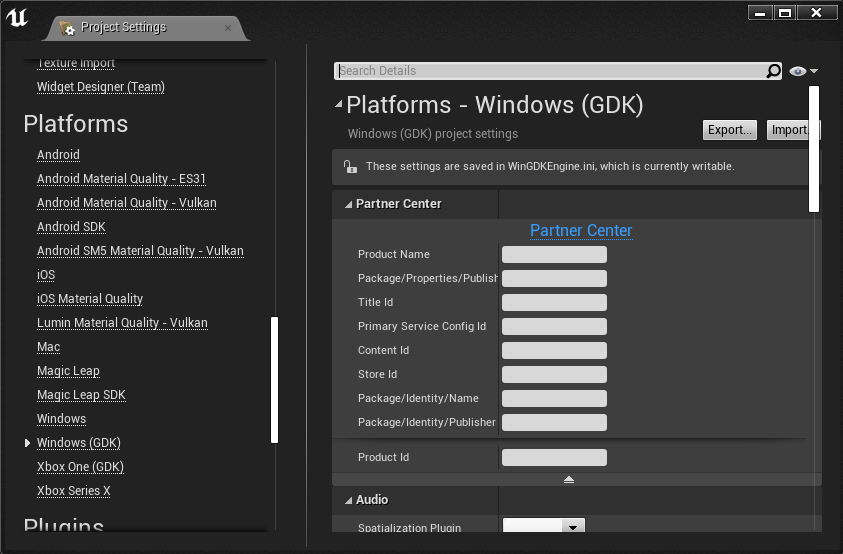Close the Project Settings window
843x554 pixels.
click(817, 13)
